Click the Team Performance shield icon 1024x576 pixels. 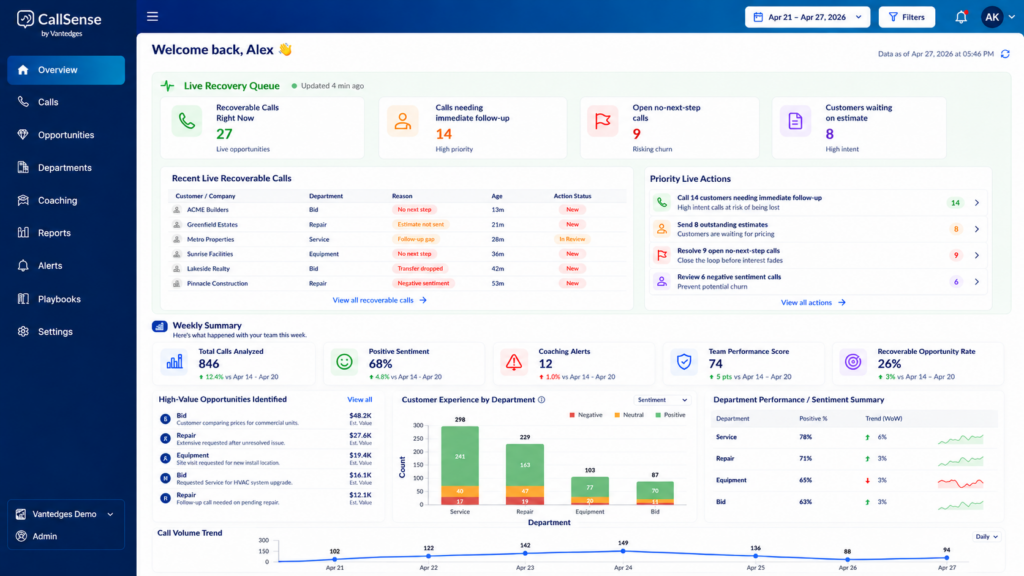[x=684, y=362]
